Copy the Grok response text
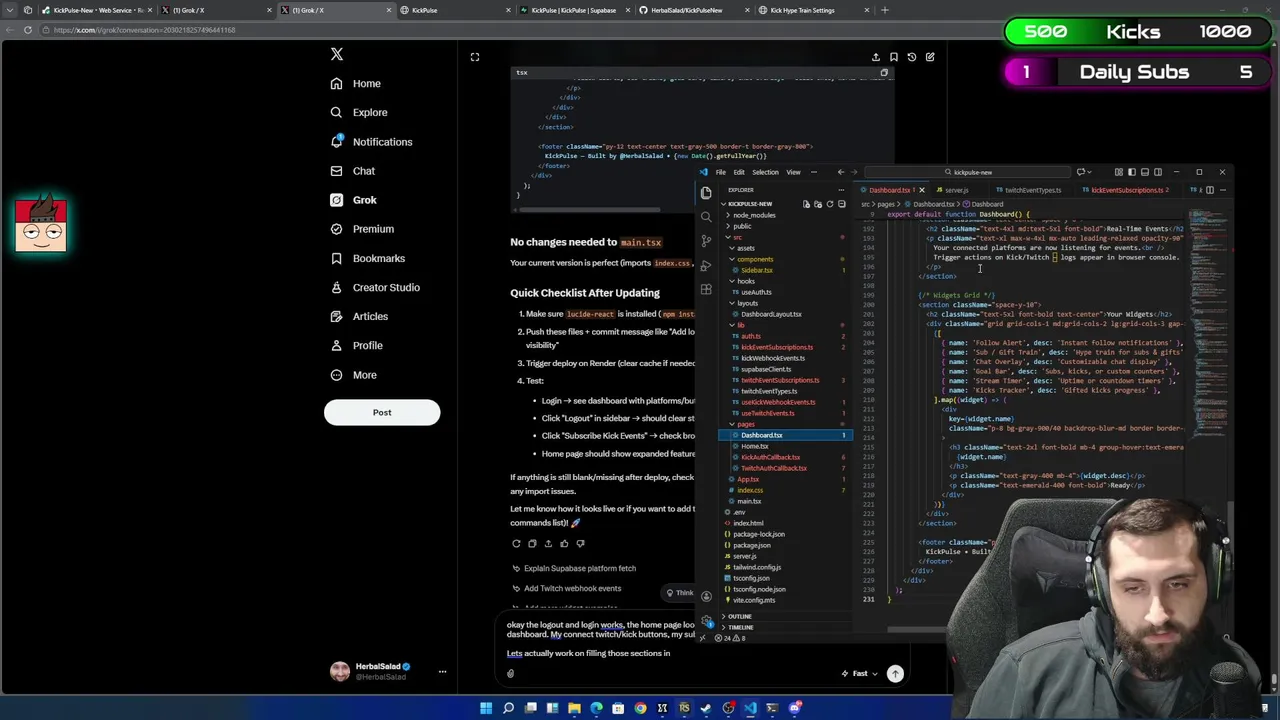 tap(532, 543)
